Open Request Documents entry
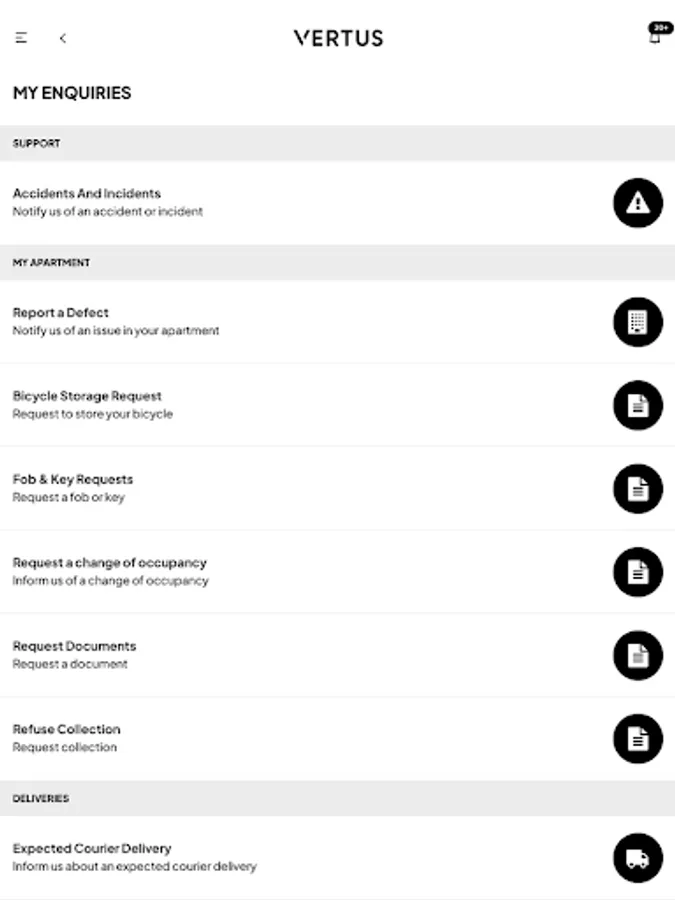 (x=75, y=646)
